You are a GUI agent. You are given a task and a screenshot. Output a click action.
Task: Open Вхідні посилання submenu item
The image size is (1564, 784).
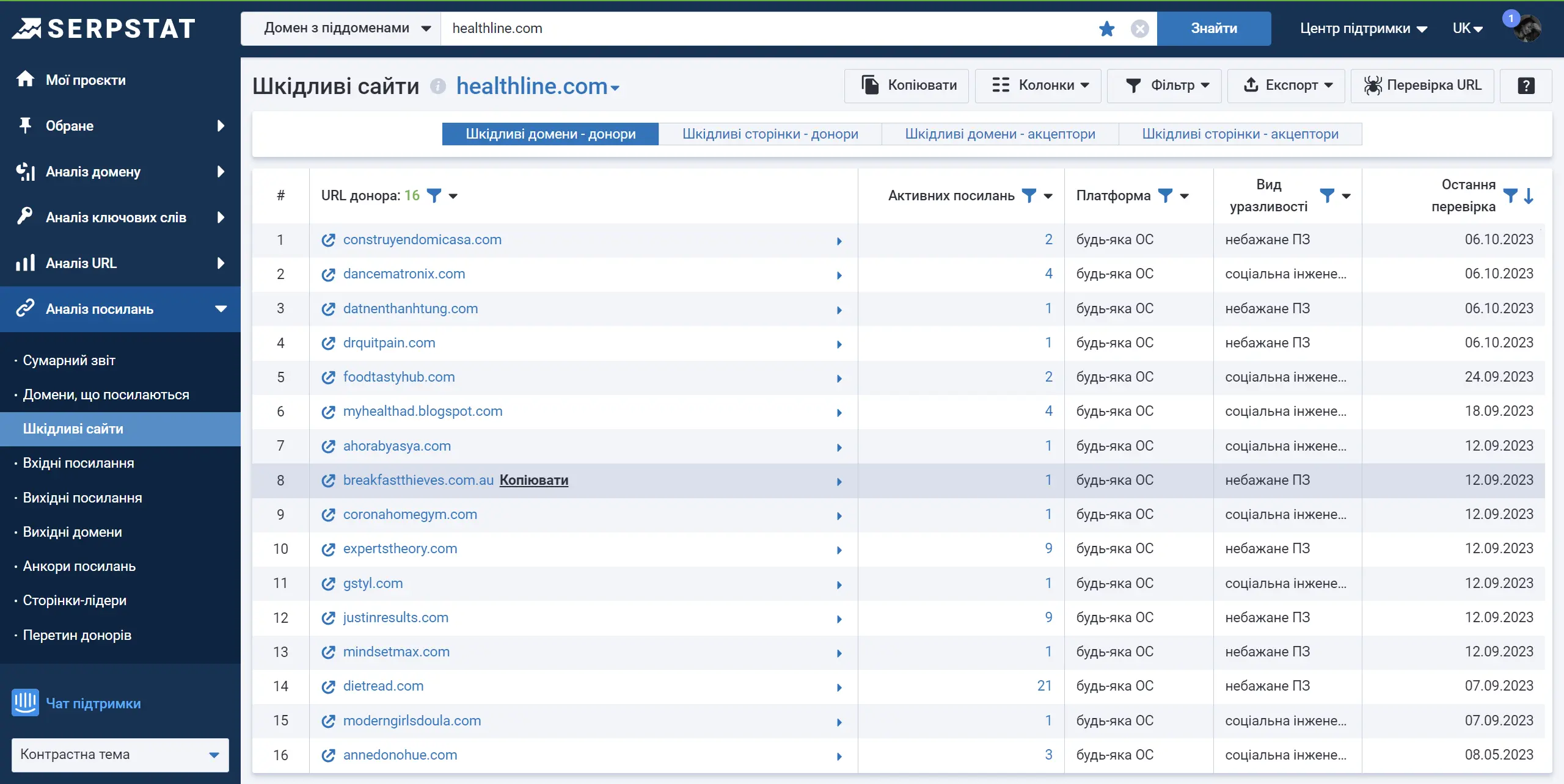pyautogui.click(x=78, y=463)
